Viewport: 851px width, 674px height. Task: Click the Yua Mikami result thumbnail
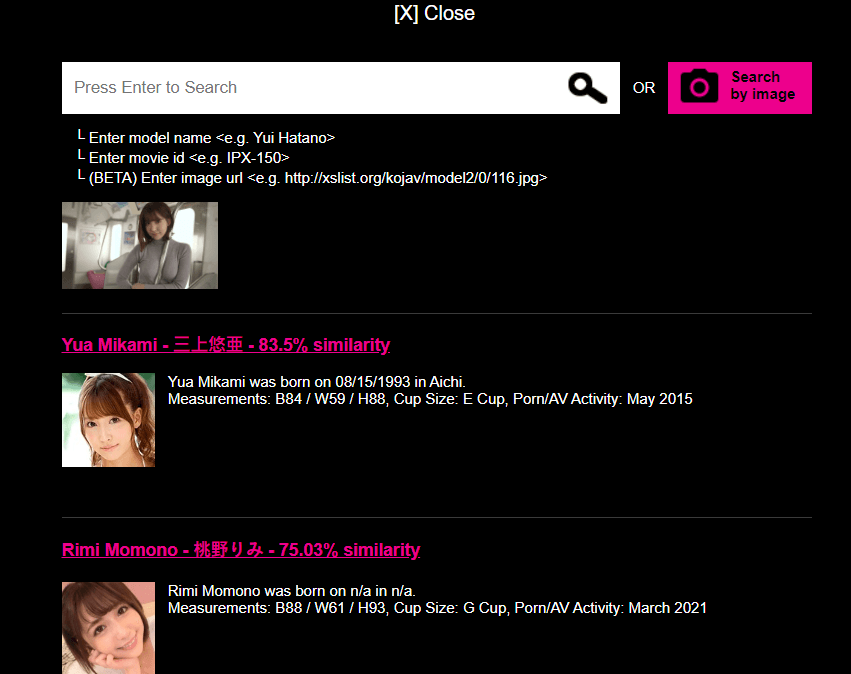108,420
